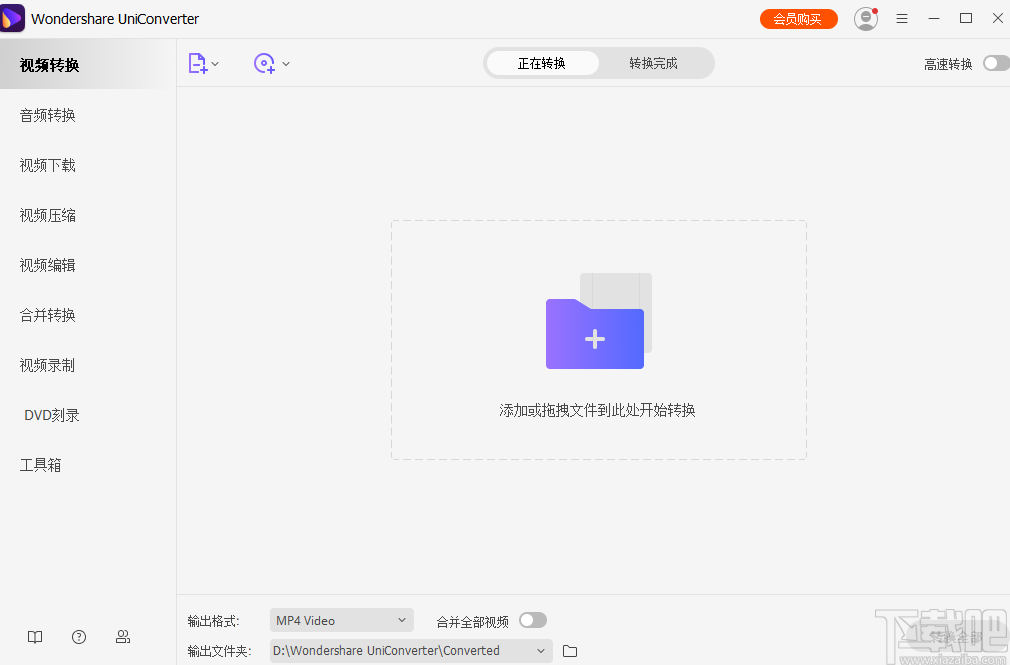Click 会员购买 purchase membership button

[x=798, y=18]
